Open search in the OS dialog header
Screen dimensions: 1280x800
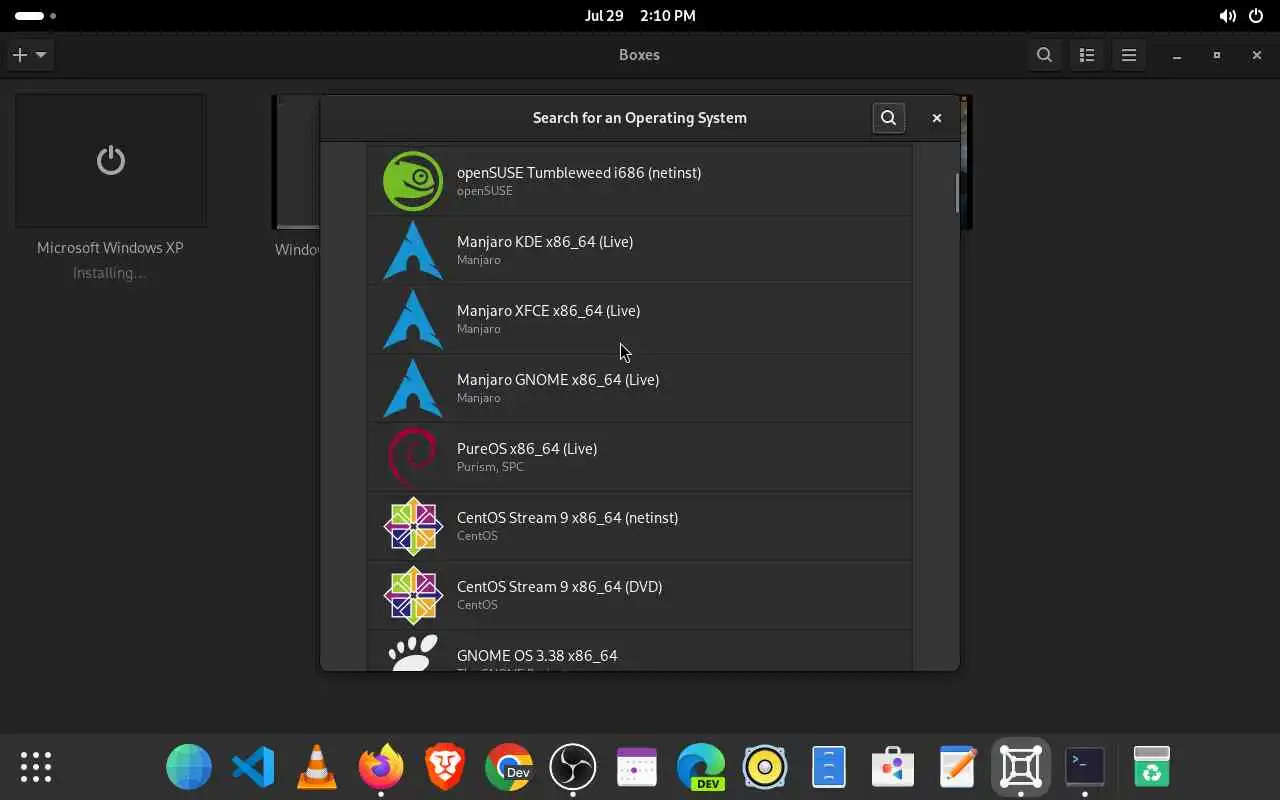888,118
